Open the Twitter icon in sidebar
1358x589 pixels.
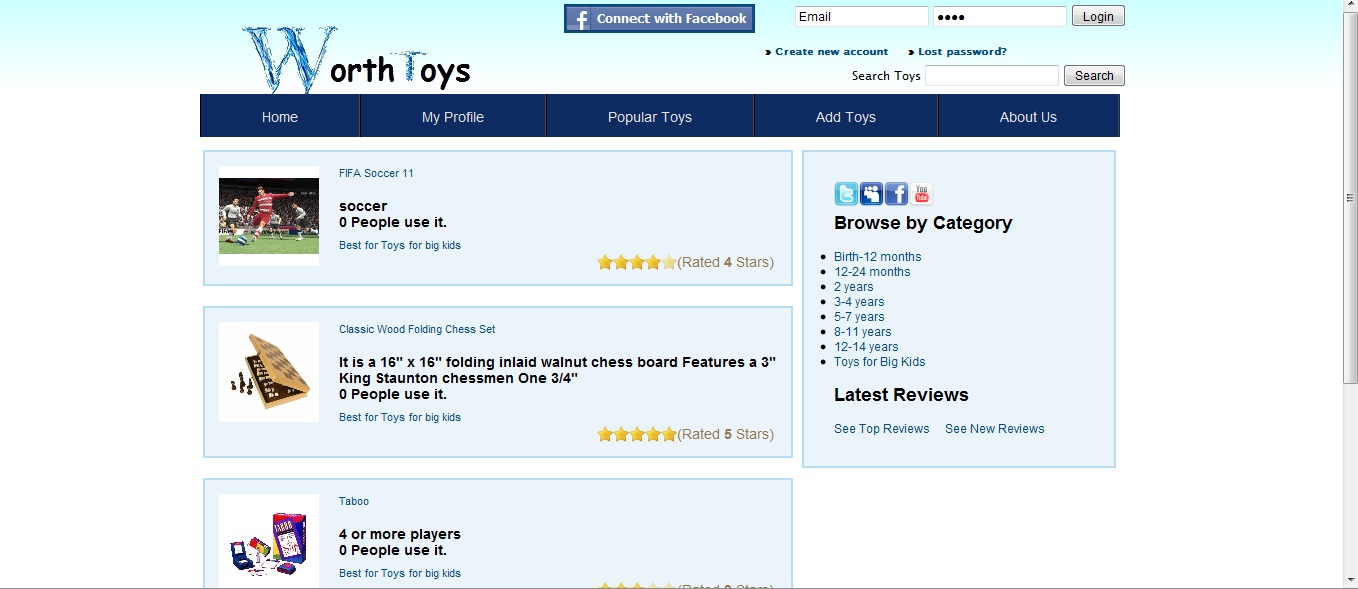pos(846,194)
